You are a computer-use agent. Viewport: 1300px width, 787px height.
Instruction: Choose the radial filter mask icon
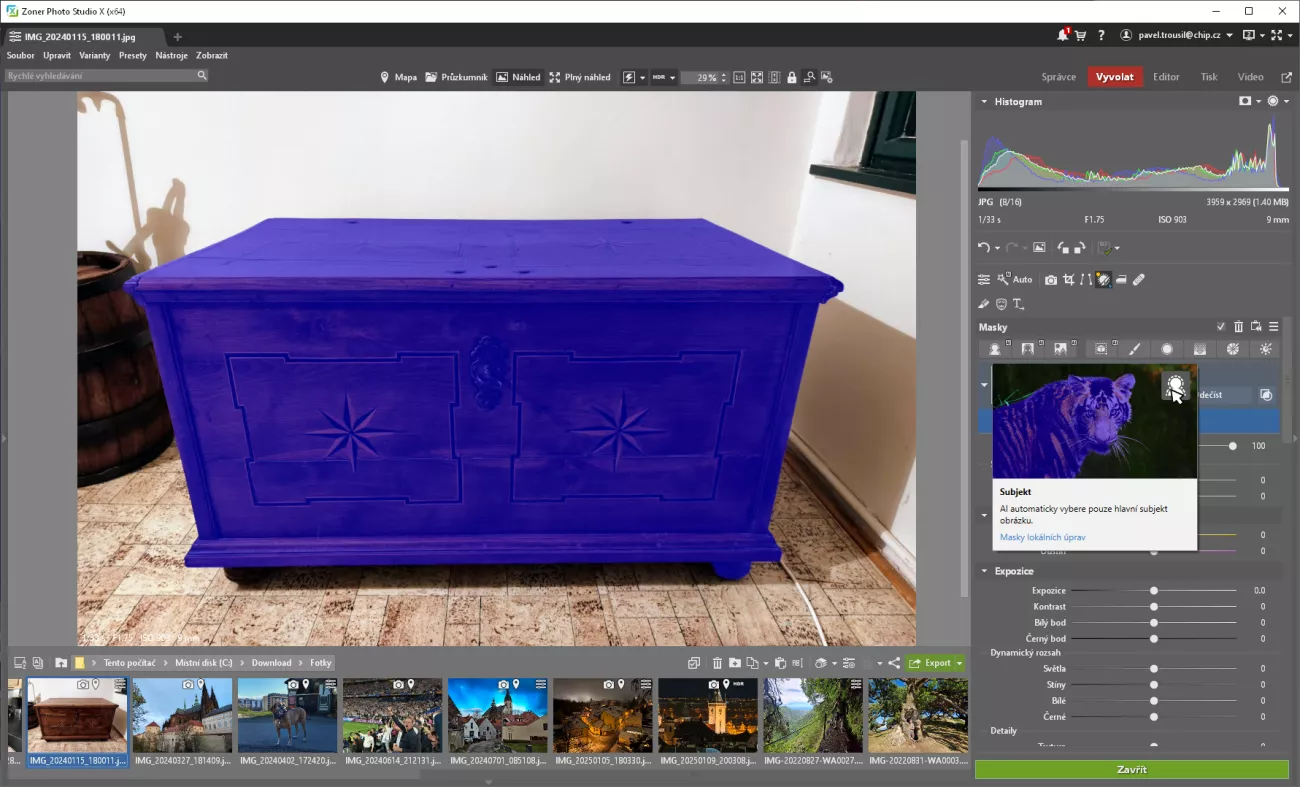click(1166, 349)
